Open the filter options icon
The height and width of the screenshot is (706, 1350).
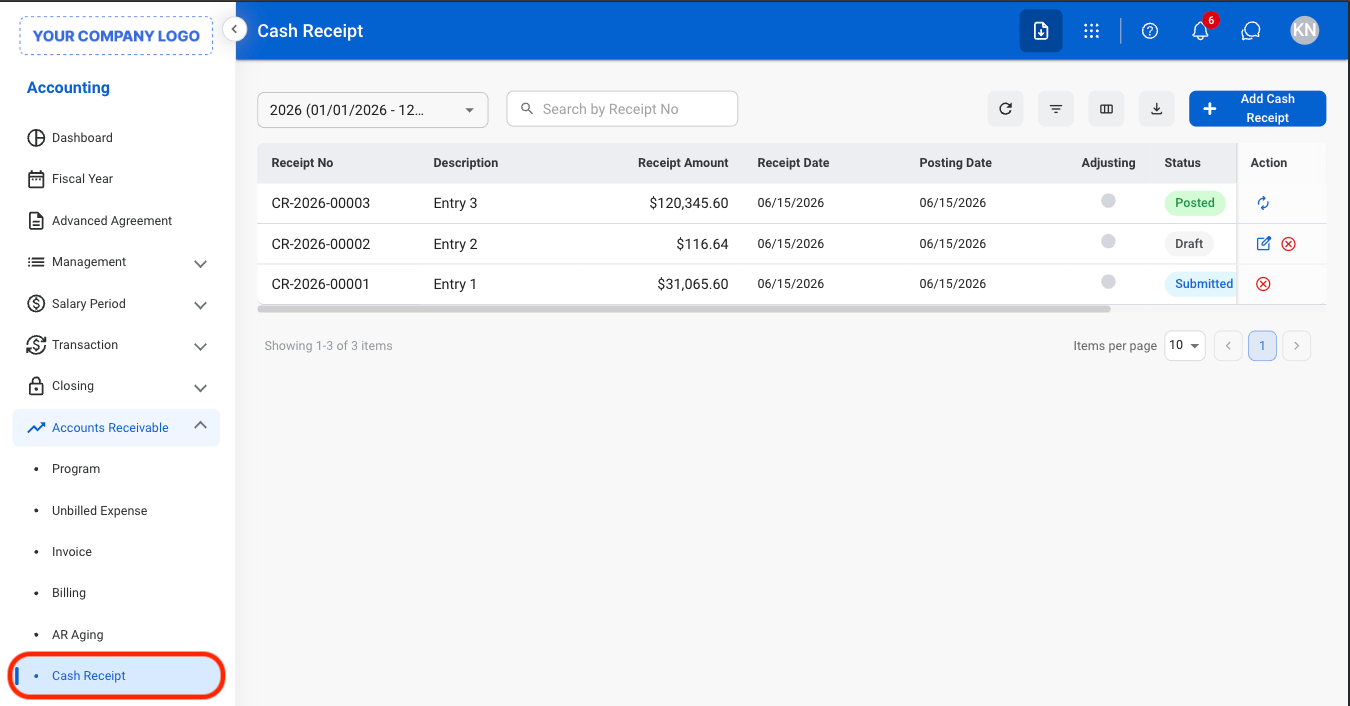click(1056, 109)
